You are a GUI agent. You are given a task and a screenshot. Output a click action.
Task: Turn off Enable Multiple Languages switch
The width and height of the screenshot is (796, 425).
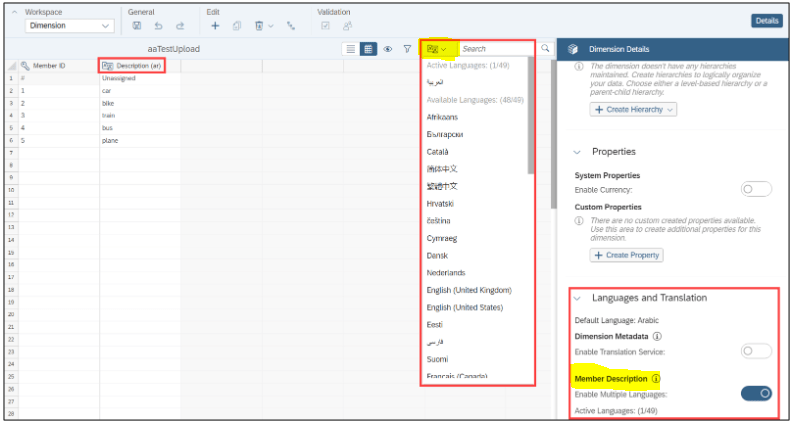pyautogui.click(x=757, y=393)
